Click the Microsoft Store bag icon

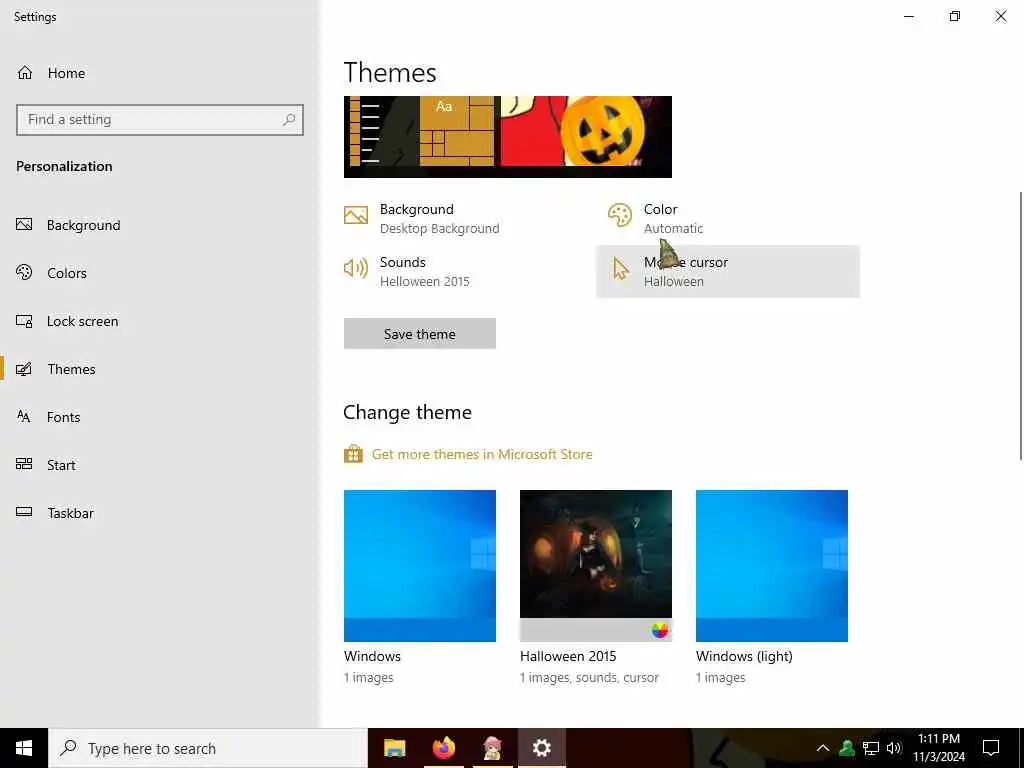pyautogui.click(x=353, y=454)
